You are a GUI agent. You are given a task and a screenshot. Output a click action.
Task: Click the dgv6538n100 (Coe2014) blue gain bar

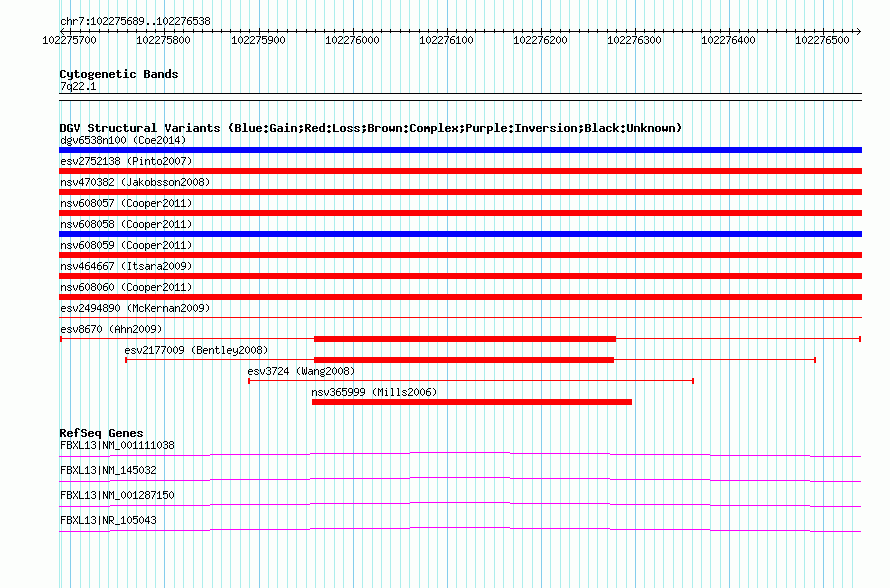[460, 150]
